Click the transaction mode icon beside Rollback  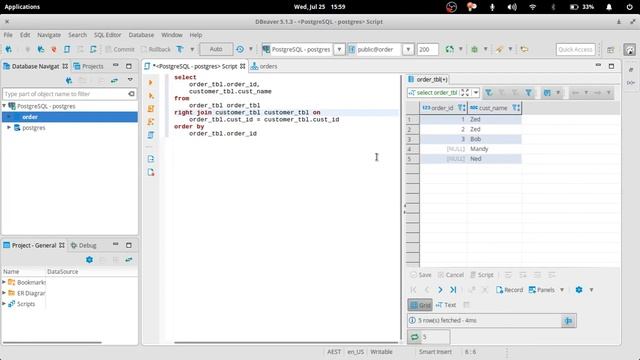point(180,49)
